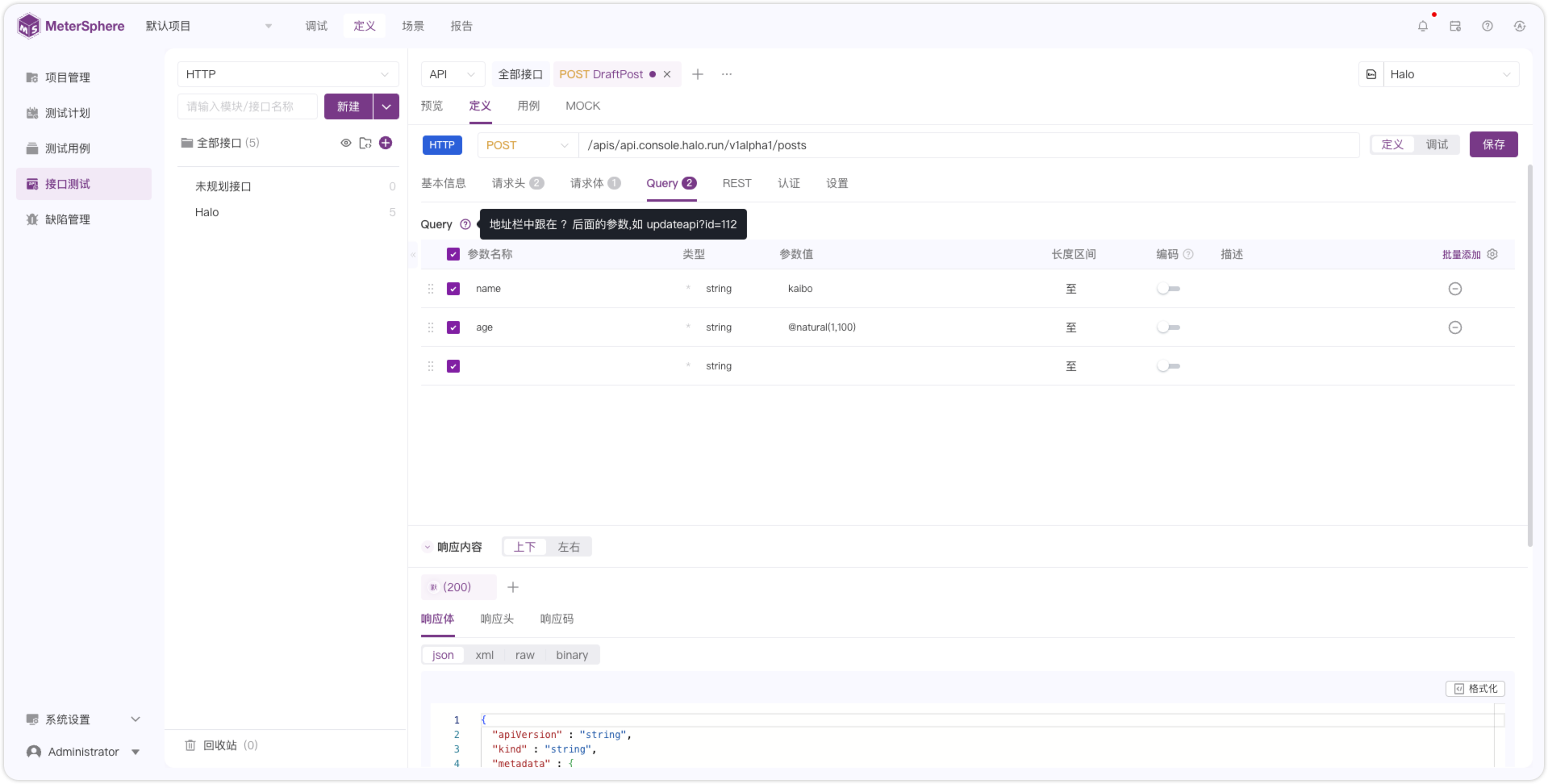Remove the age parameter row
Image resolution: width=1548 pixels, height=784 pixels.
(x=1455, y=327)
